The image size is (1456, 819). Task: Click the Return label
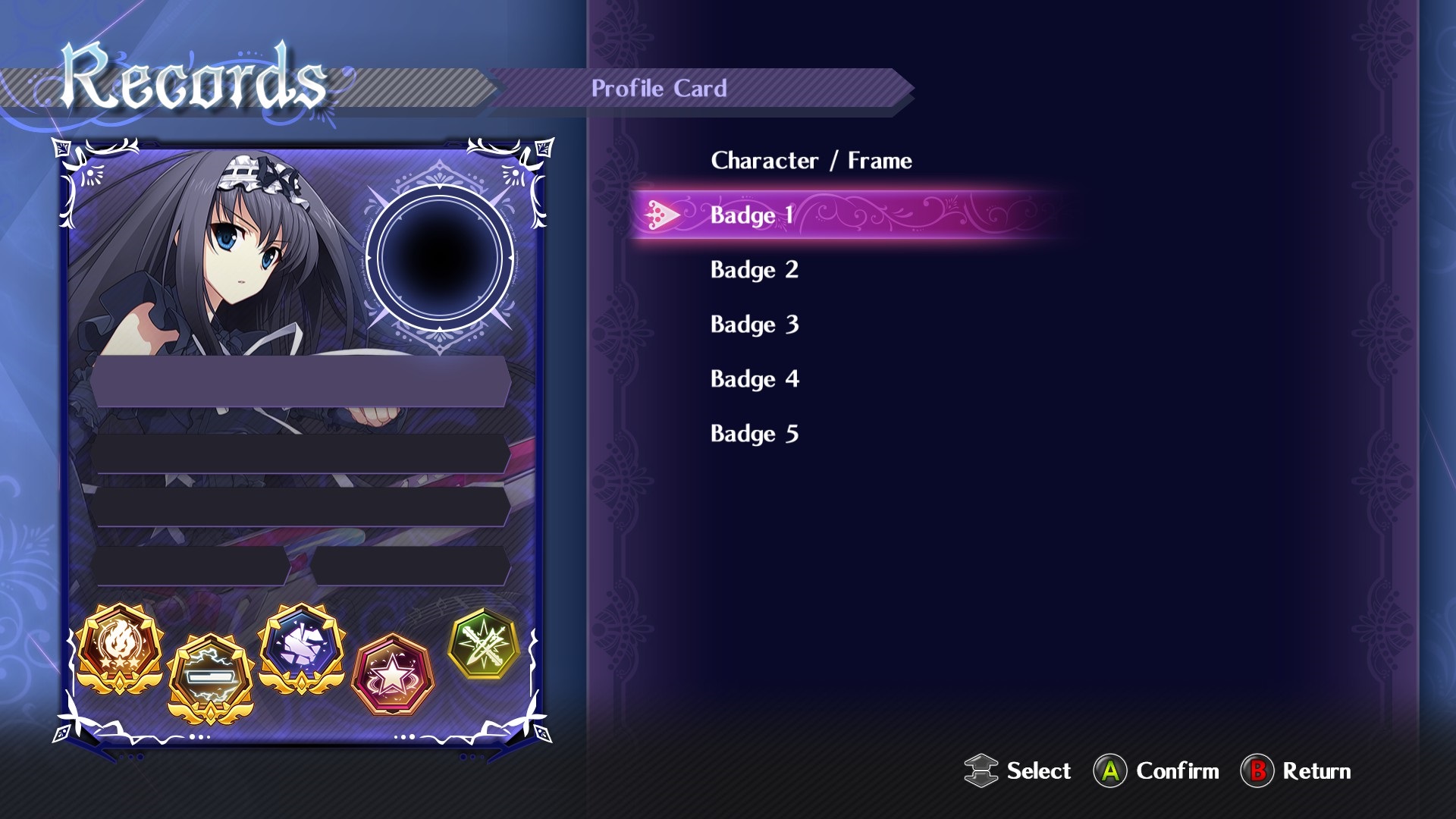click(1316, 771)
